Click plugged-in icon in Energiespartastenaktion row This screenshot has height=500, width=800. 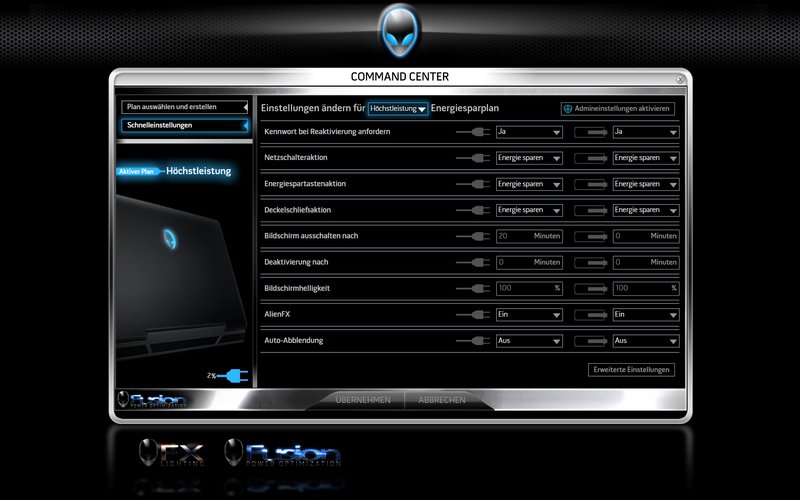click(473, 184)
